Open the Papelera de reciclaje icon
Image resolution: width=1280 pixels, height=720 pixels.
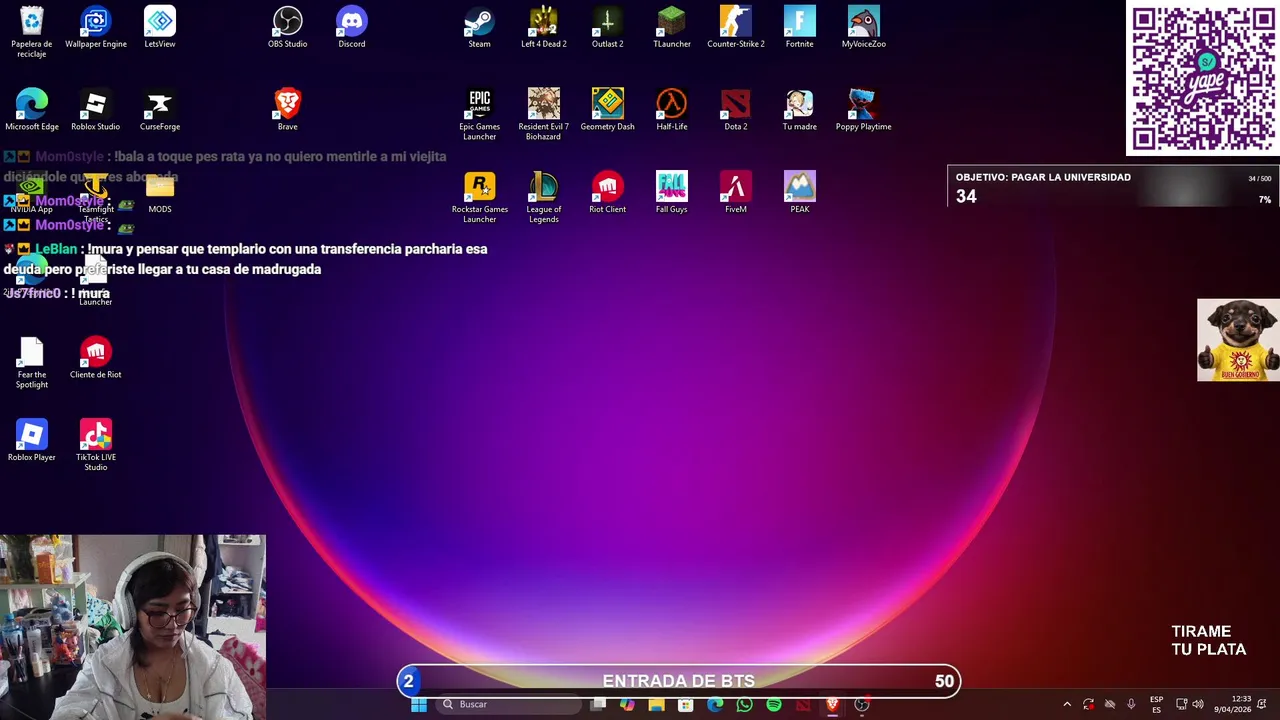32,32
